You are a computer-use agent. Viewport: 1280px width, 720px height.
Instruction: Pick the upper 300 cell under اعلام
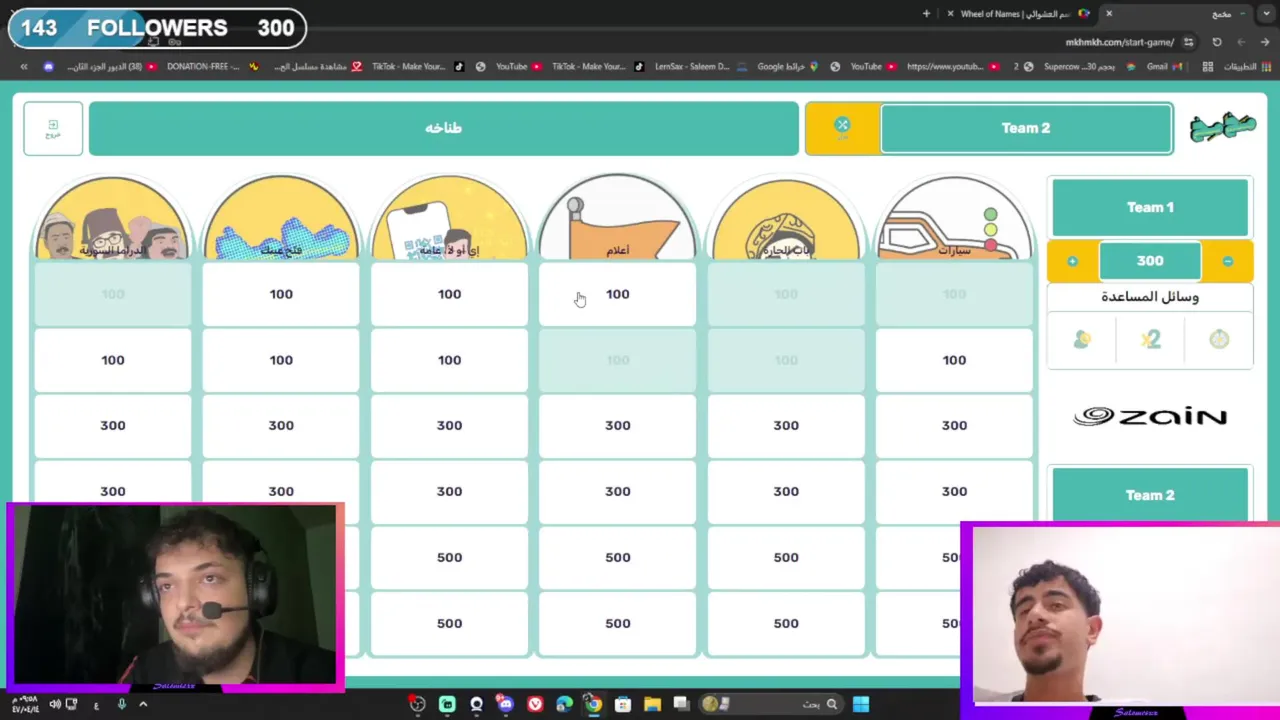(x=617, y=426)
